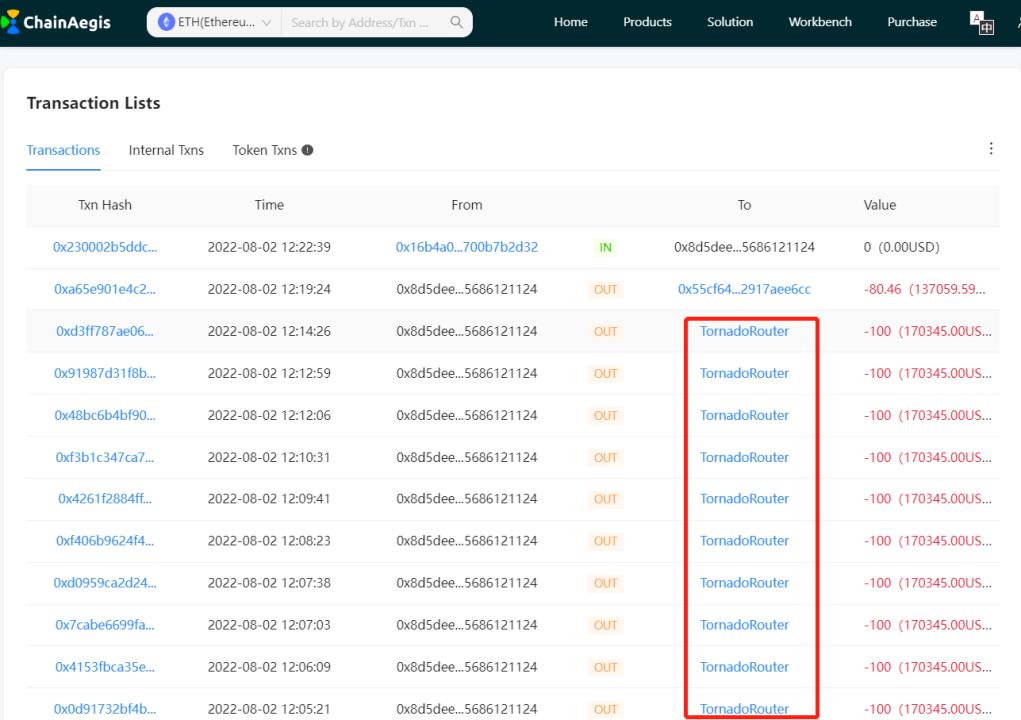The image size is (1021, 720).
Task: Click the Token Txns info icon
Action: coord(307,150)
